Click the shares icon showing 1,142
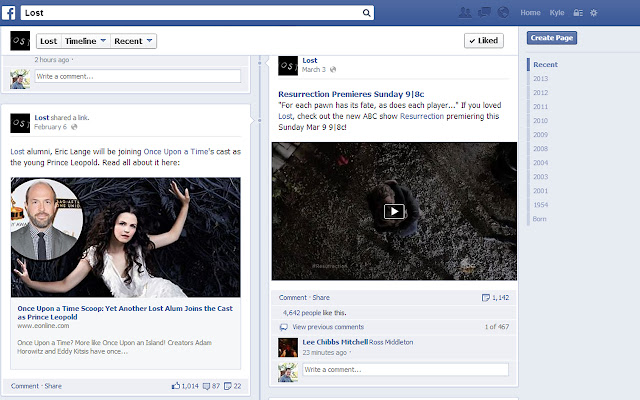 [x=486, y=298]
